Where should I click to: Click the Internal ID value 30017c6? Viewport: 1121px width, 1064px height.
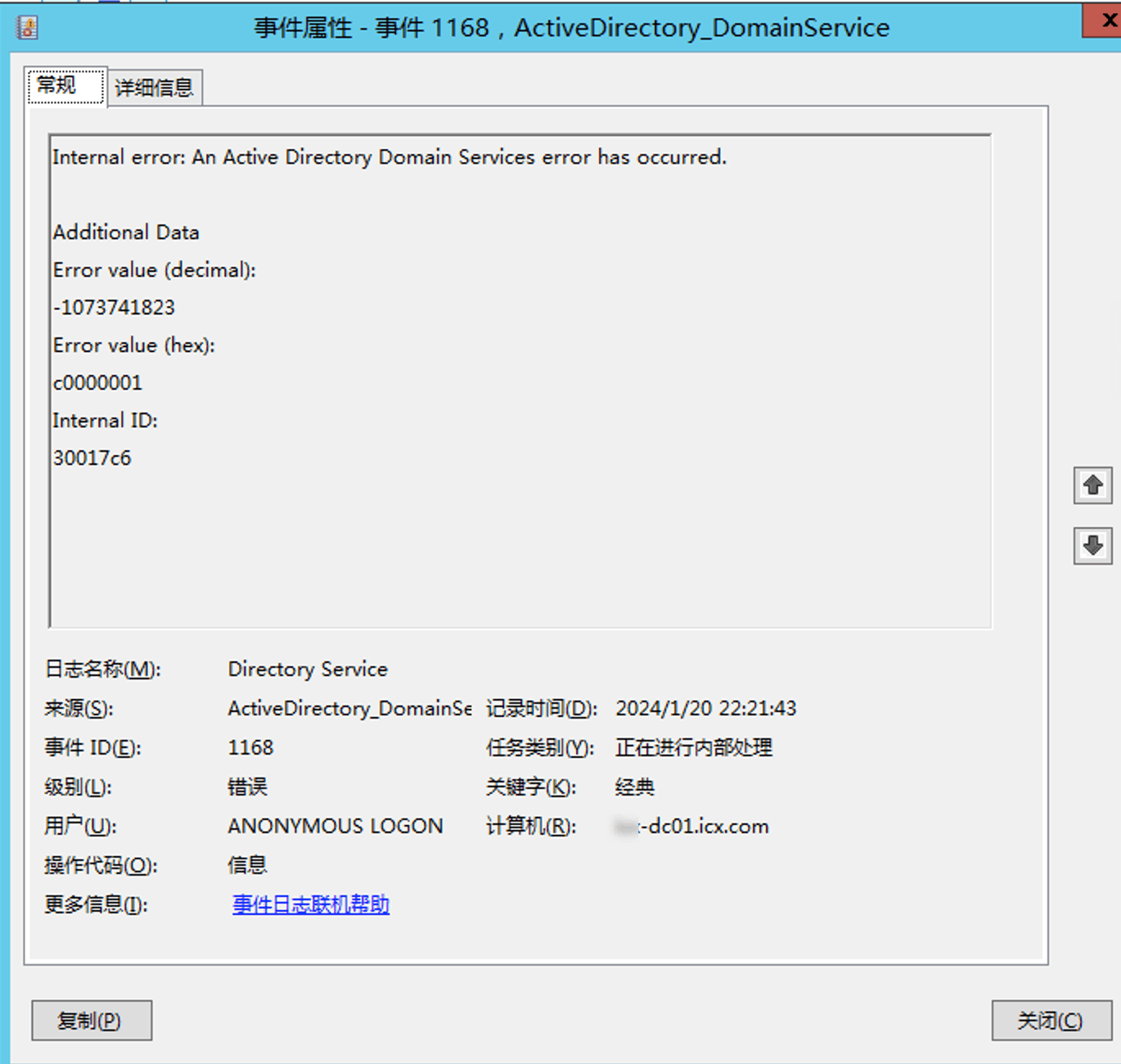[x=92, y=458]
